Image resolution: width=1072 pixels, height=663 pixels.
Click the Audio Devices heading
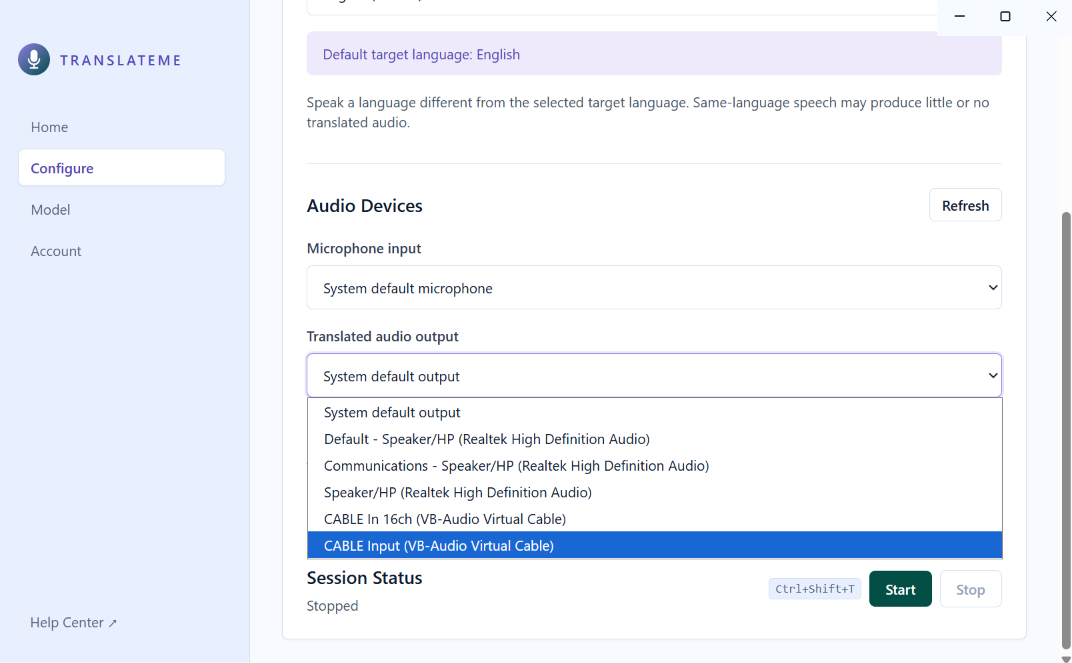coord(364,206)
